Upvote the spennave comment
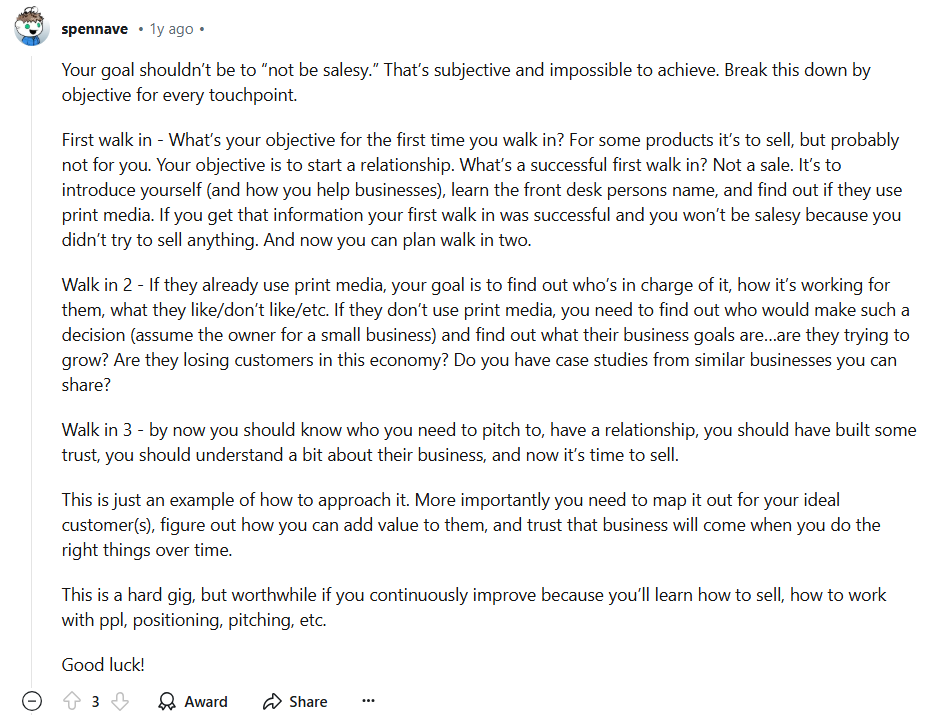943x715 pixels. point(72,701)
